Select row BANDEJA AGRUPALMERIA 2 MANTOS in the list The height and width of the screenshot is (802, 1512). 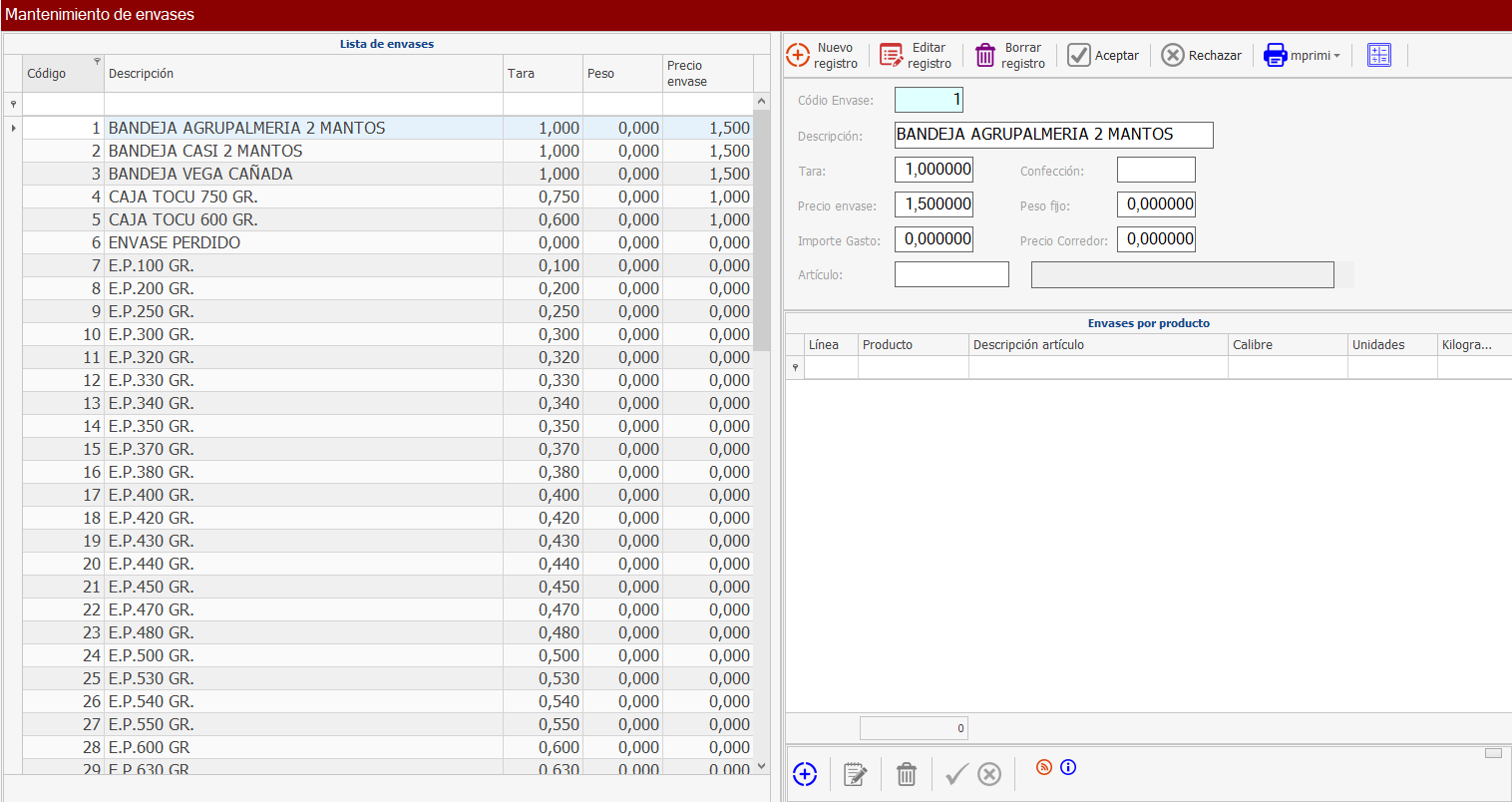coord(387,128)
